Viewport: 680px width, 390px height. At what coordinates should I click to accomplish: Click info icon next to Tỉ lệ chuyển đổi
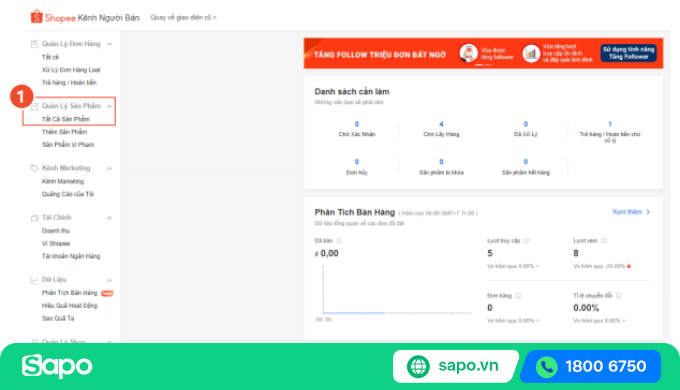619,295
